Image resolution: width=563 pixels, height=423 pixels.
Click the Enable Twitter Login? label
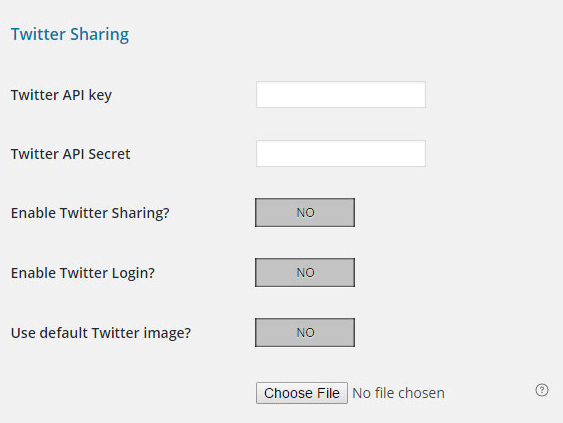(83, 273)
